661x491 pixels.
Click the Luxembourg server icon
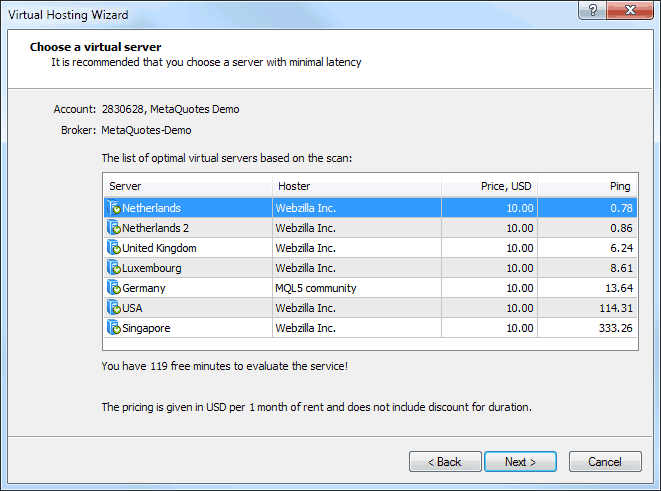tap(114, 268)
